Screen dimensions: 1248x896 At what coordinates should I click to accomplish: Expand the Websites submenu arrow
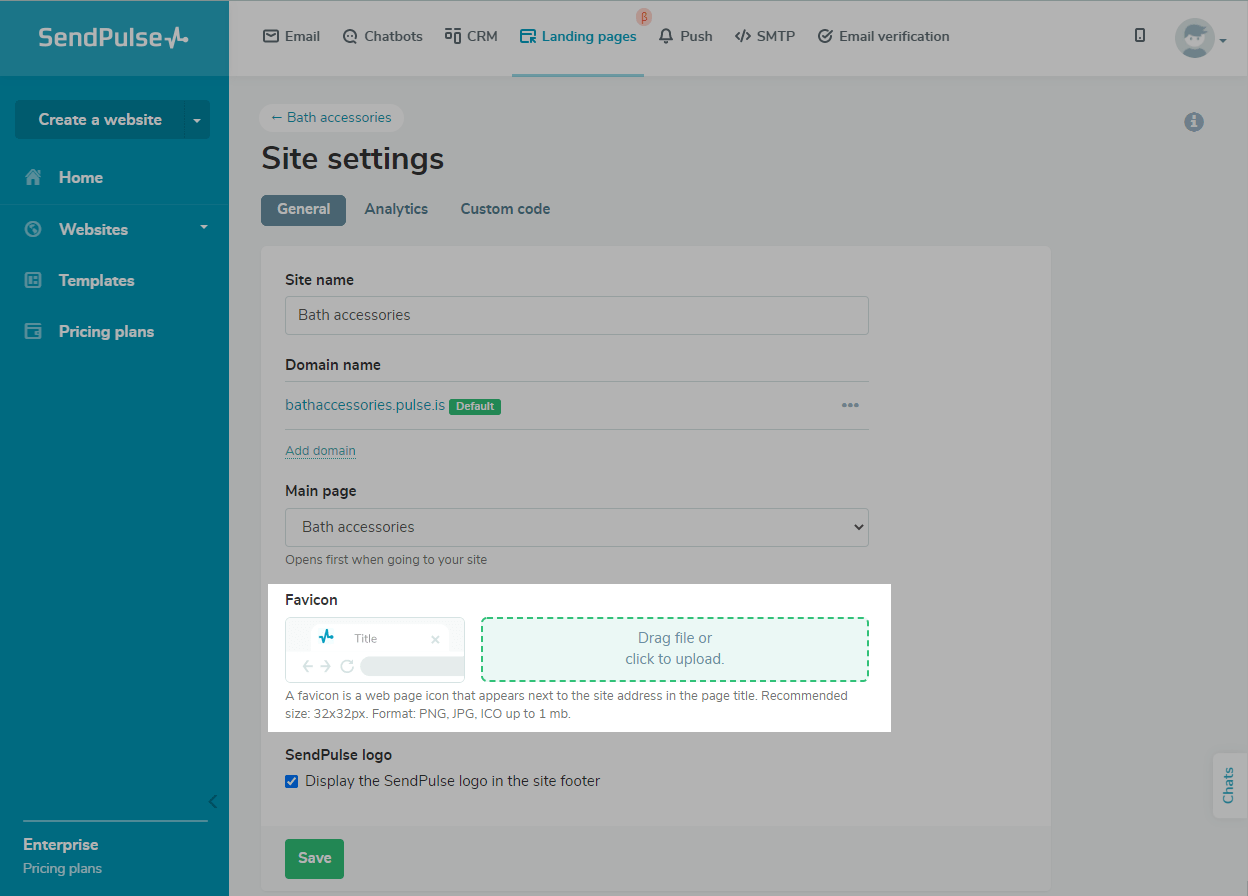[204, 227]
